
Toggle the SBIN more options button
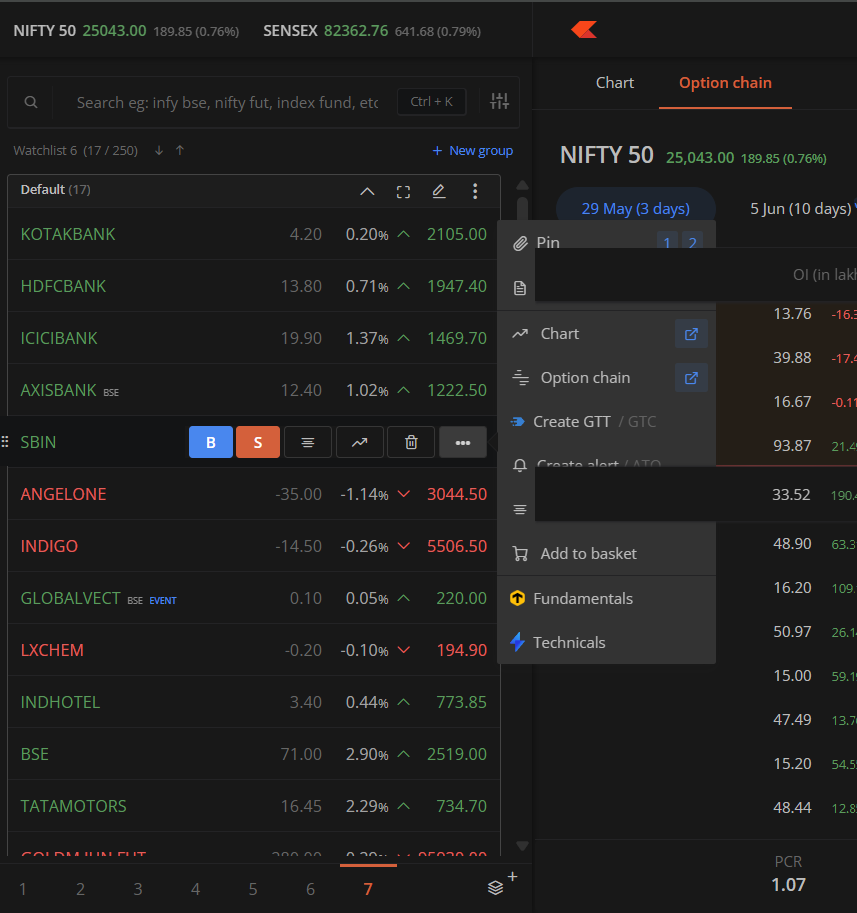(x=462, y=442)
